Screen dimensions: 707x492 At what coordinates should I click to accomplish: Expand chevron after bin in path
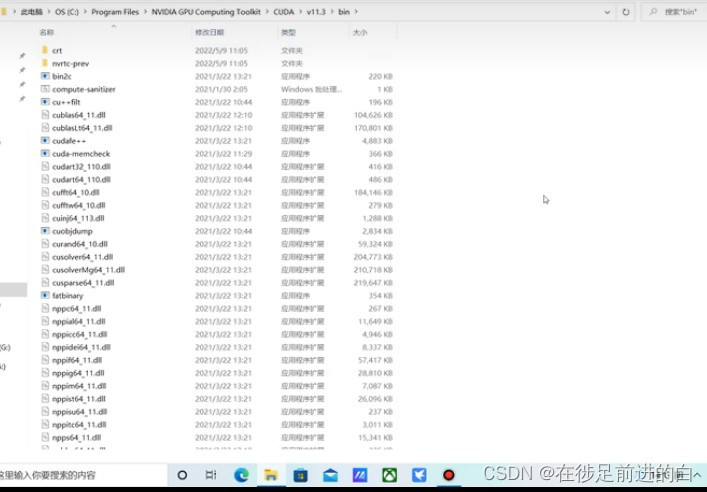tap(356, 12)
